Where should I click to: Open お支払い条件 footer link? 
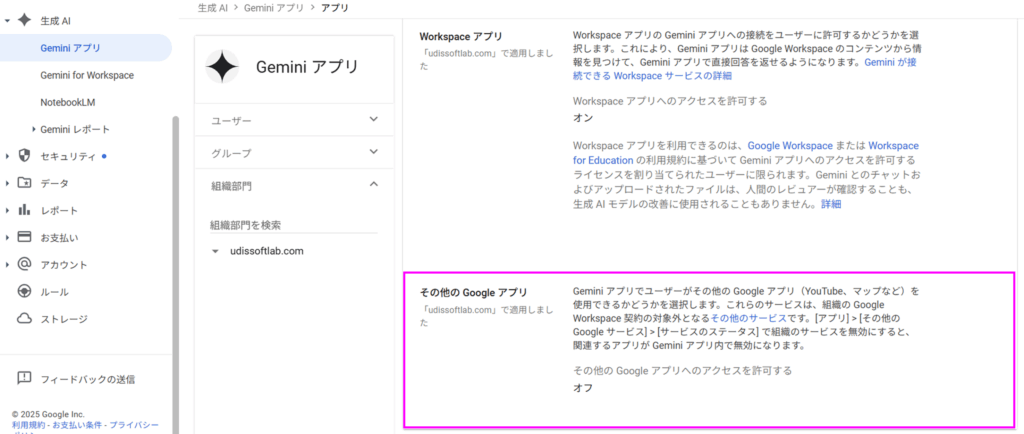(x=76, y=425)
